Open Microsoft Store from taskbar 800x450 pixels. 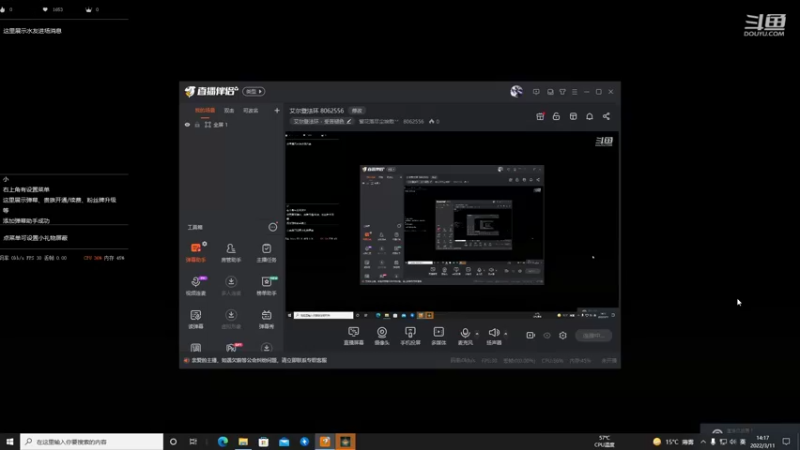(x=263, y=441)
